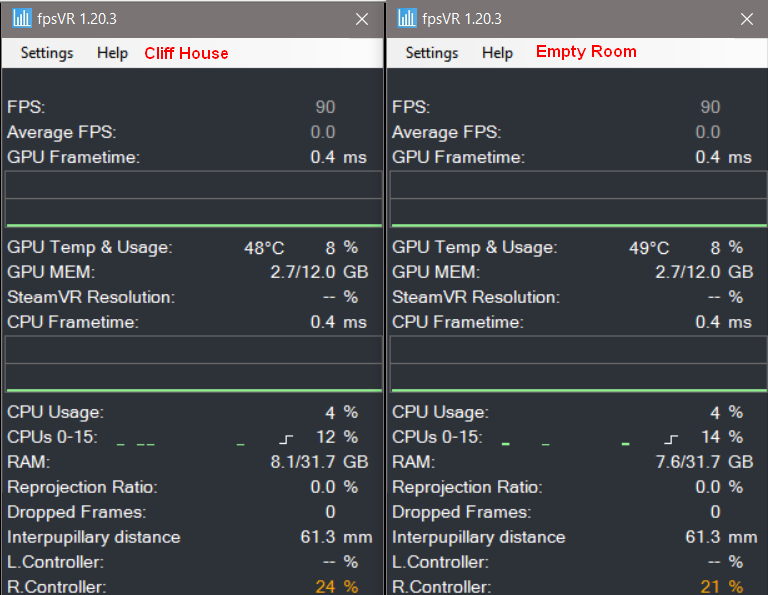
Task: Click the fpsVR logo in Empty Room window
Action: 406,18
